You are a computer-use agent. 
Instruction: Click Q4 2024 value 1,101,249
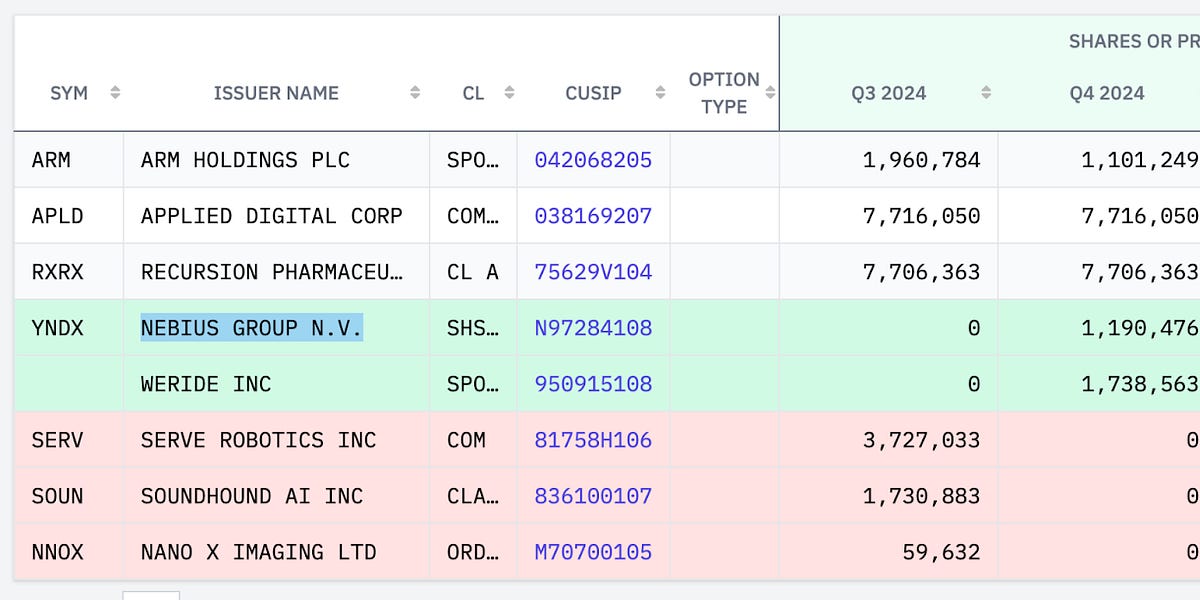[1140, 160]
